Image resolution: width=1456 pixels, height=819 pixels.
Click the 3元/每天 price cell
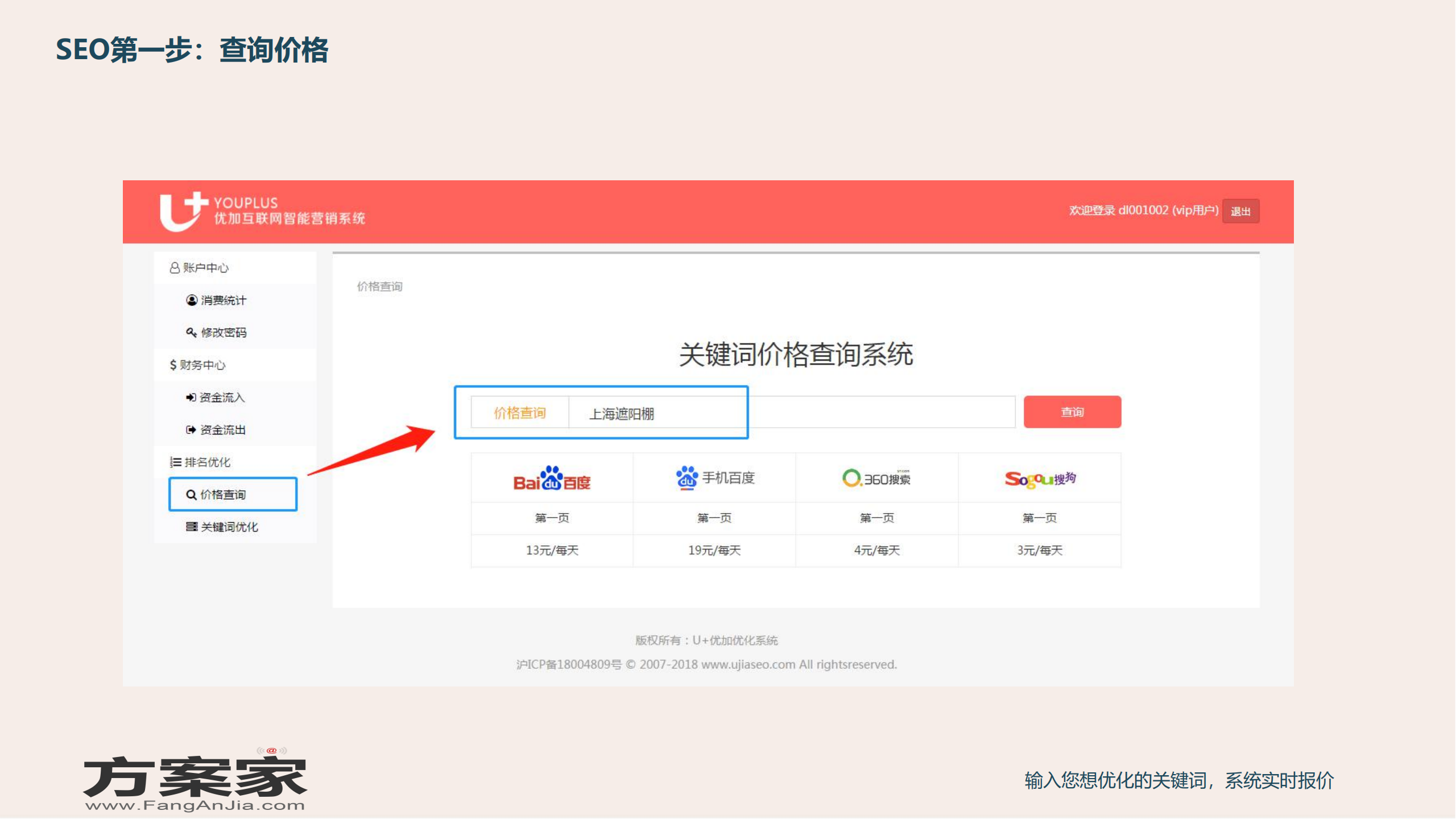[1040, 551]
